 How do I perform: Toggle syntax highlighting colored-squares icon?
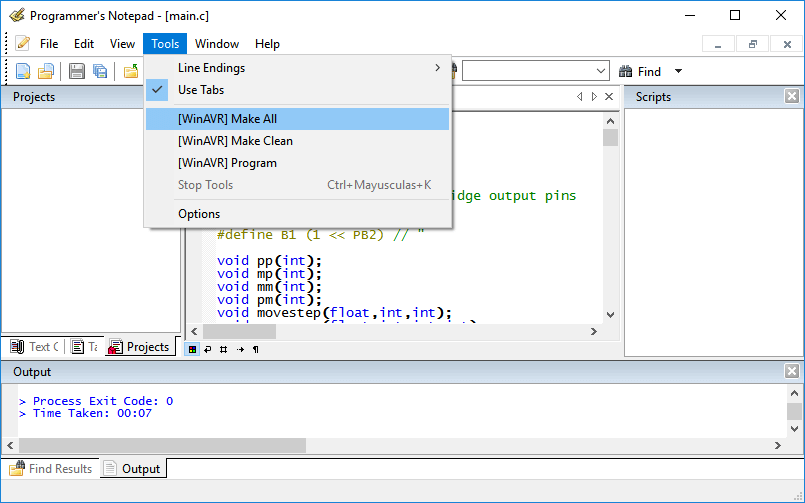point(192,350)
